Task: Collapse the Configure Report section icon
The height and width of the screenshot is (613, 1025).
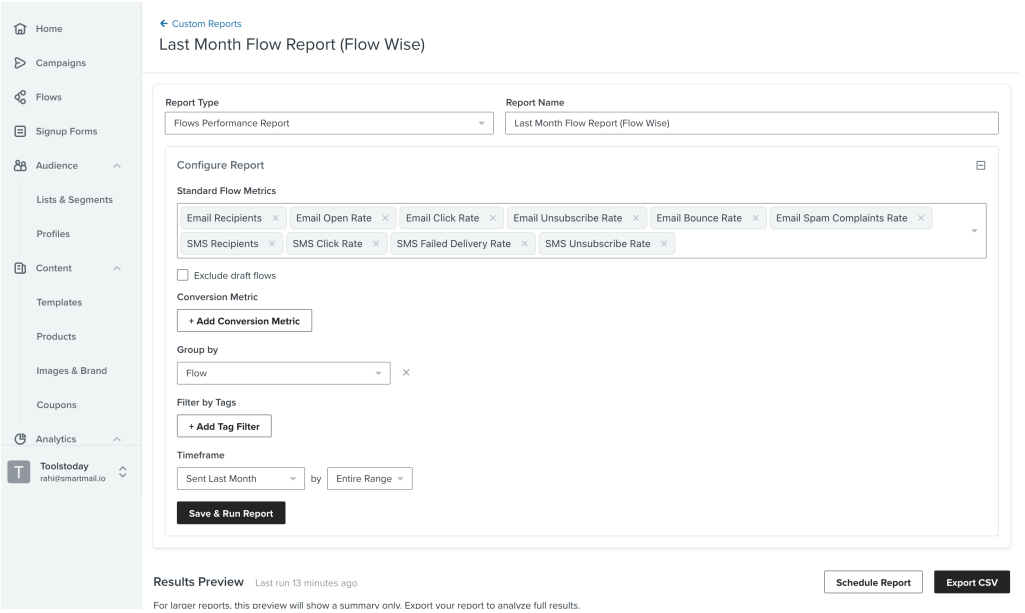Action: (981, 165)
